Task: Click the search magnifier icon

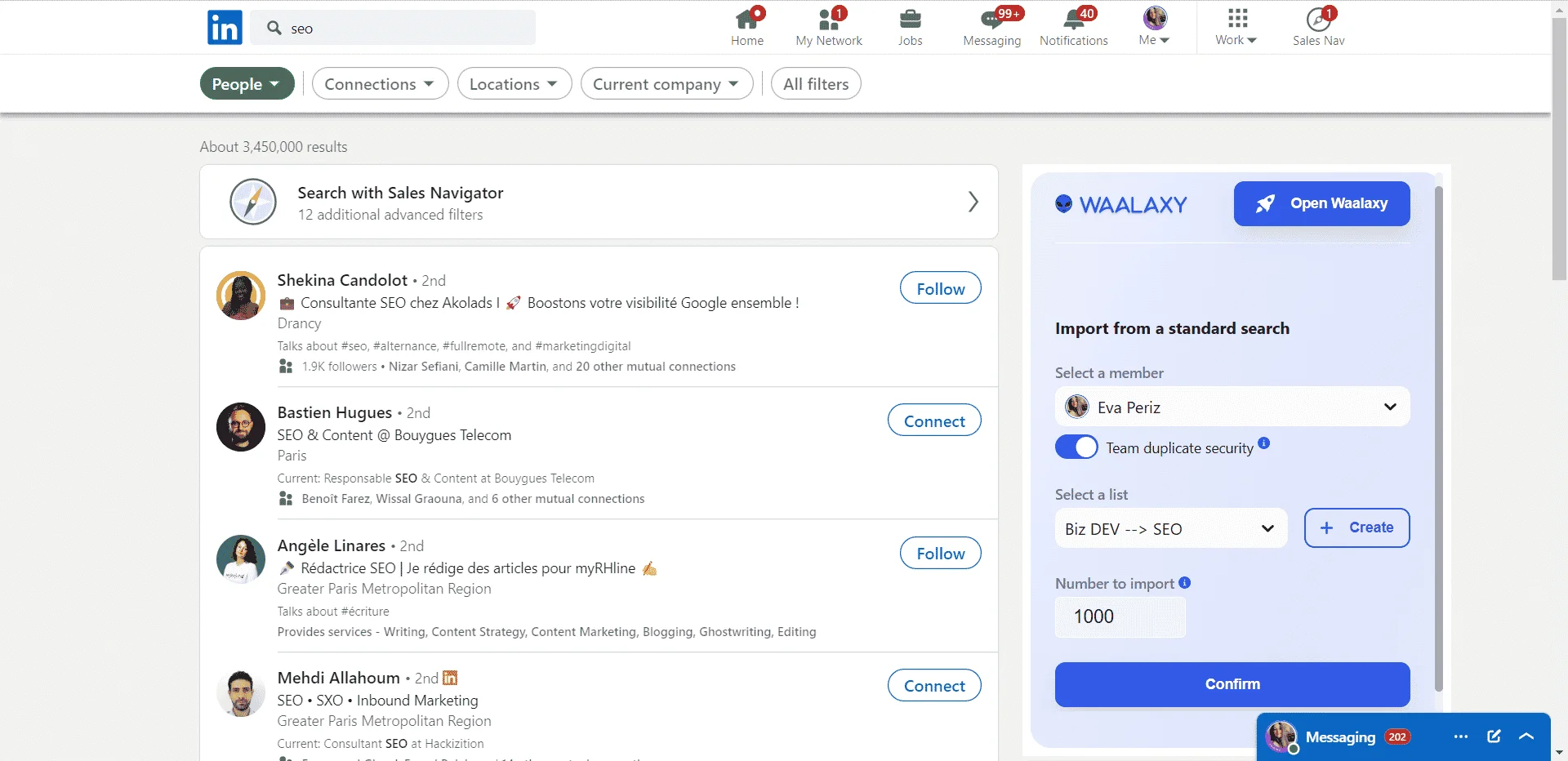Action: 274,28
